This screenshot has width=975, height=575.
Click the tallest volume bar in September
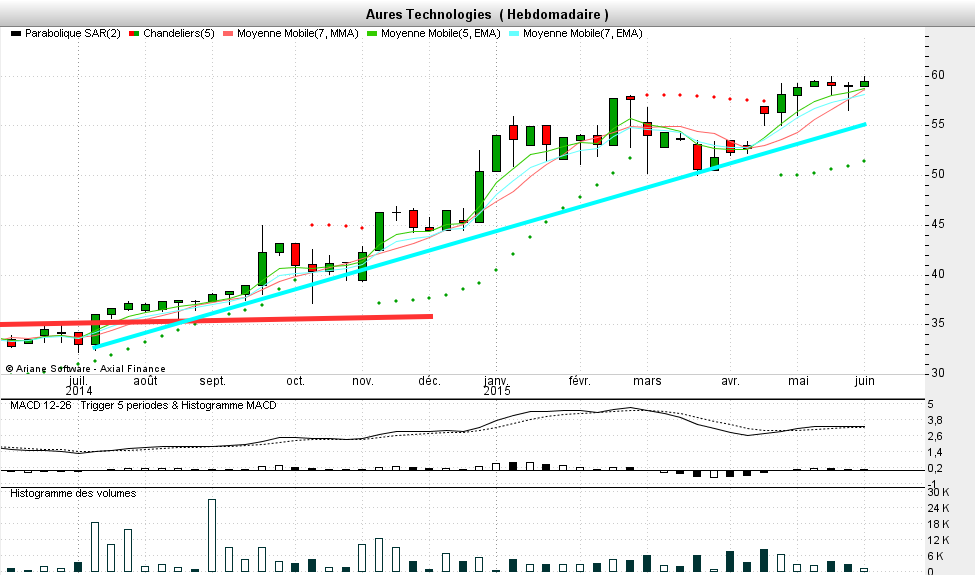[x=212, y=535]
